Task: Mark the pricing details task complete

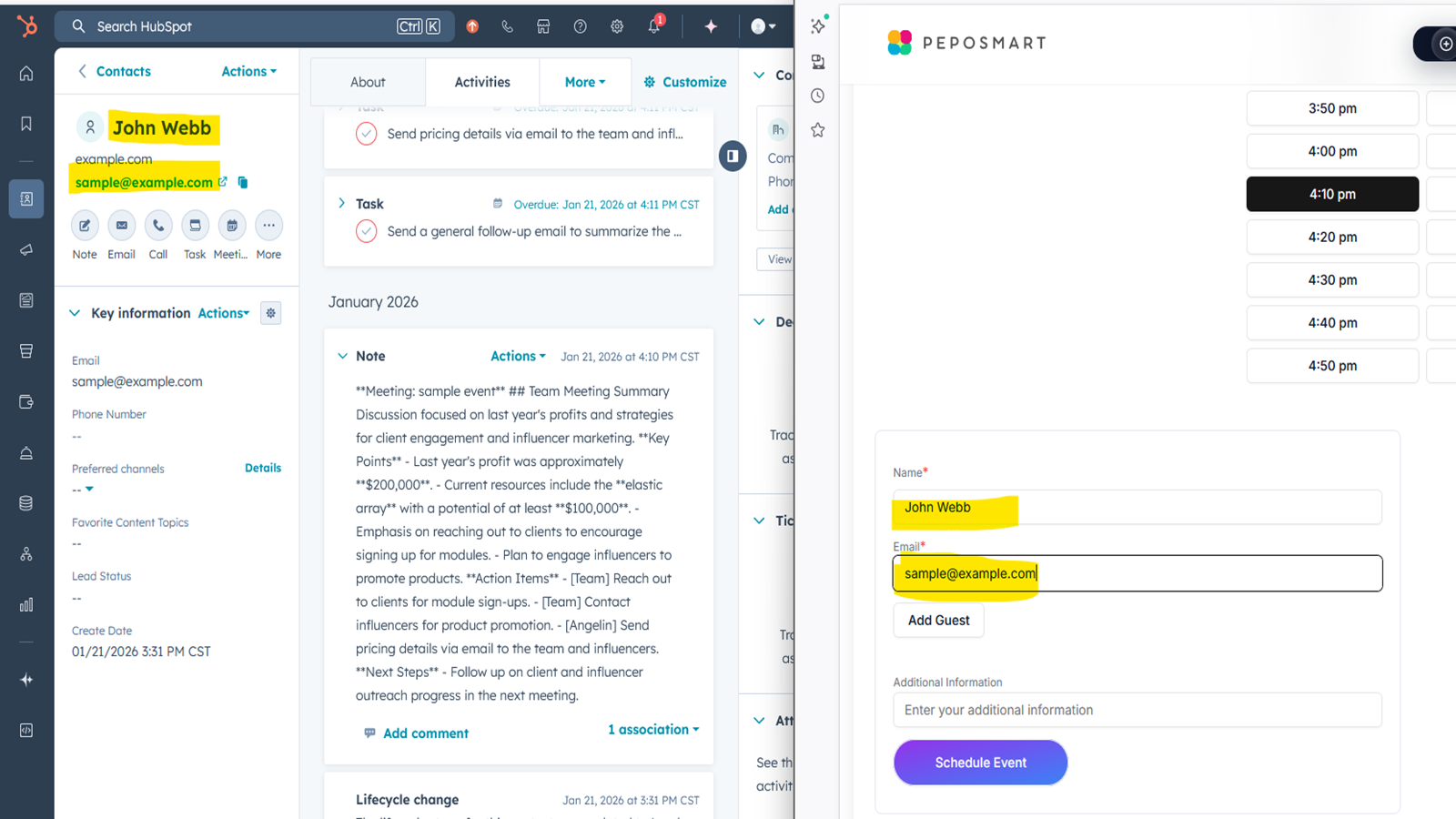Action: (366, 133)
